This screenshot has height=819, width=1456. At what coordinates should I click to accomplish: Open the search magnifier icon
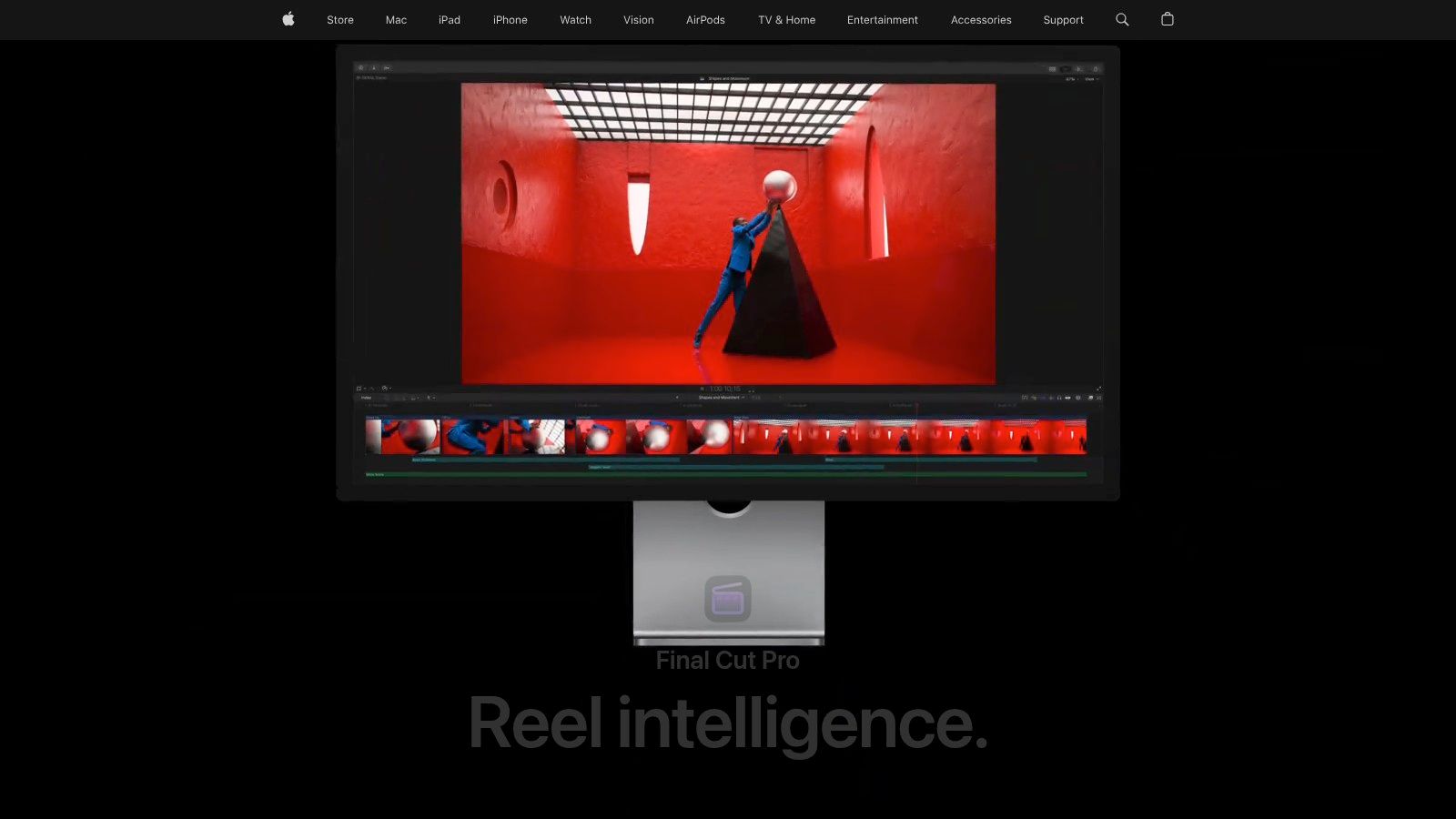tap(1122, 19)
